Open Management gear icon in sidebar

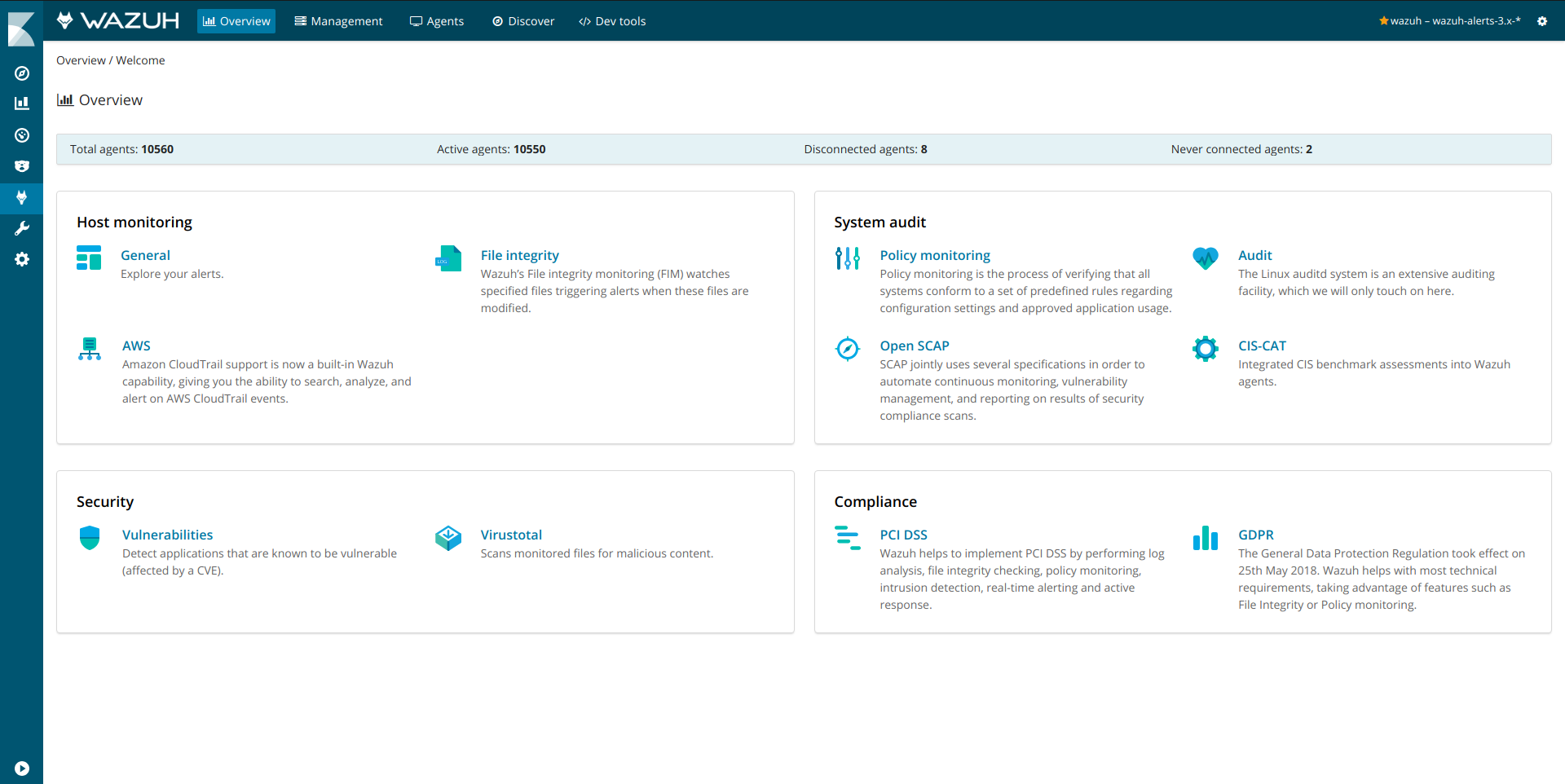click(22, 259)
